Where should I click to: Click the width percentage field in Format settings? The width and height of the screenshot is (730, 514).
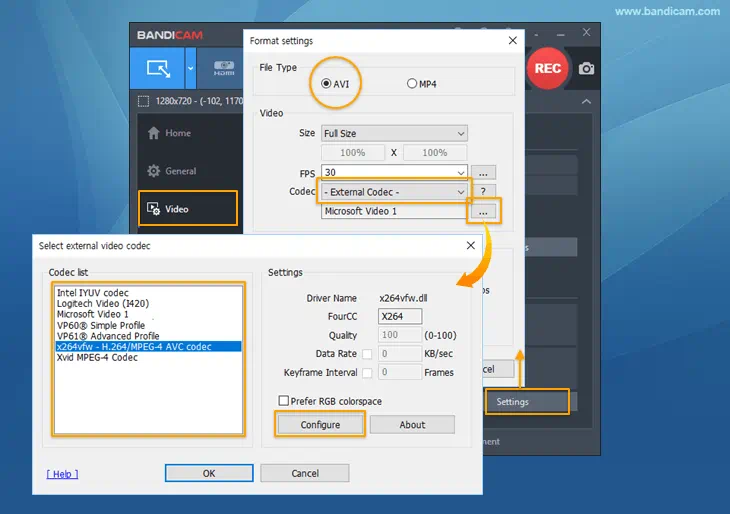click(x=352, y=153)
